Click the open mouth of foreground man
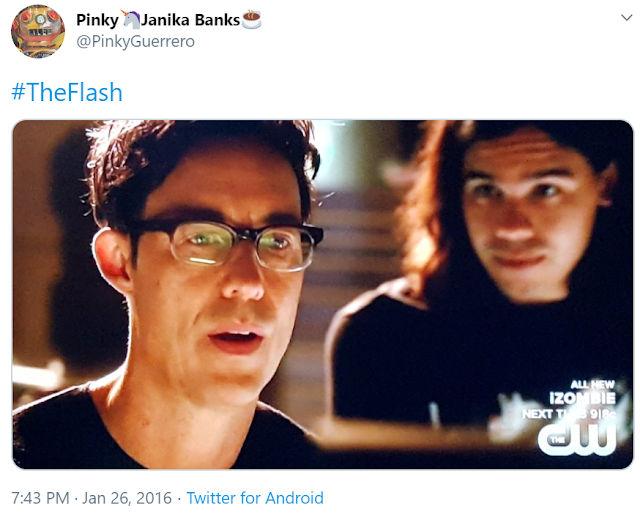This screenshot has height=514, width=640. (236, 340)
